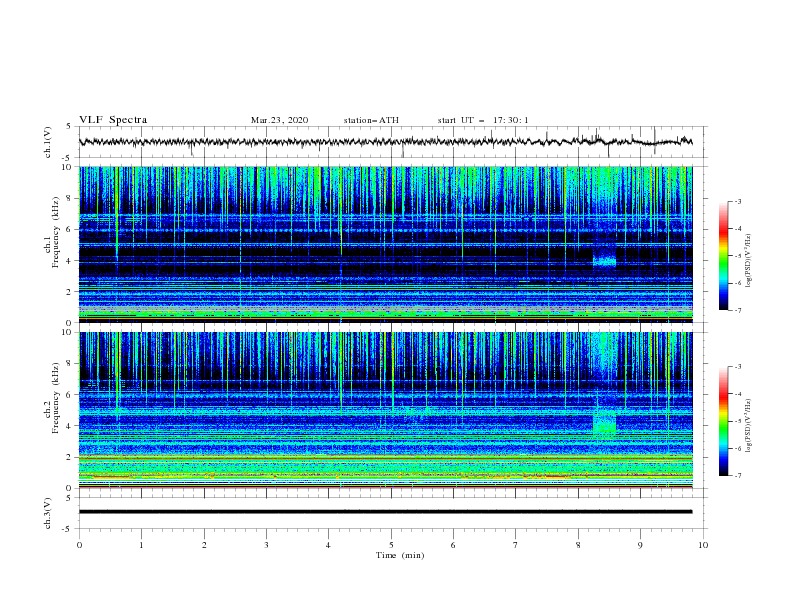Click time-axis tick label "9"
Viewport: 792px width, 612px height.
point(640,545)
